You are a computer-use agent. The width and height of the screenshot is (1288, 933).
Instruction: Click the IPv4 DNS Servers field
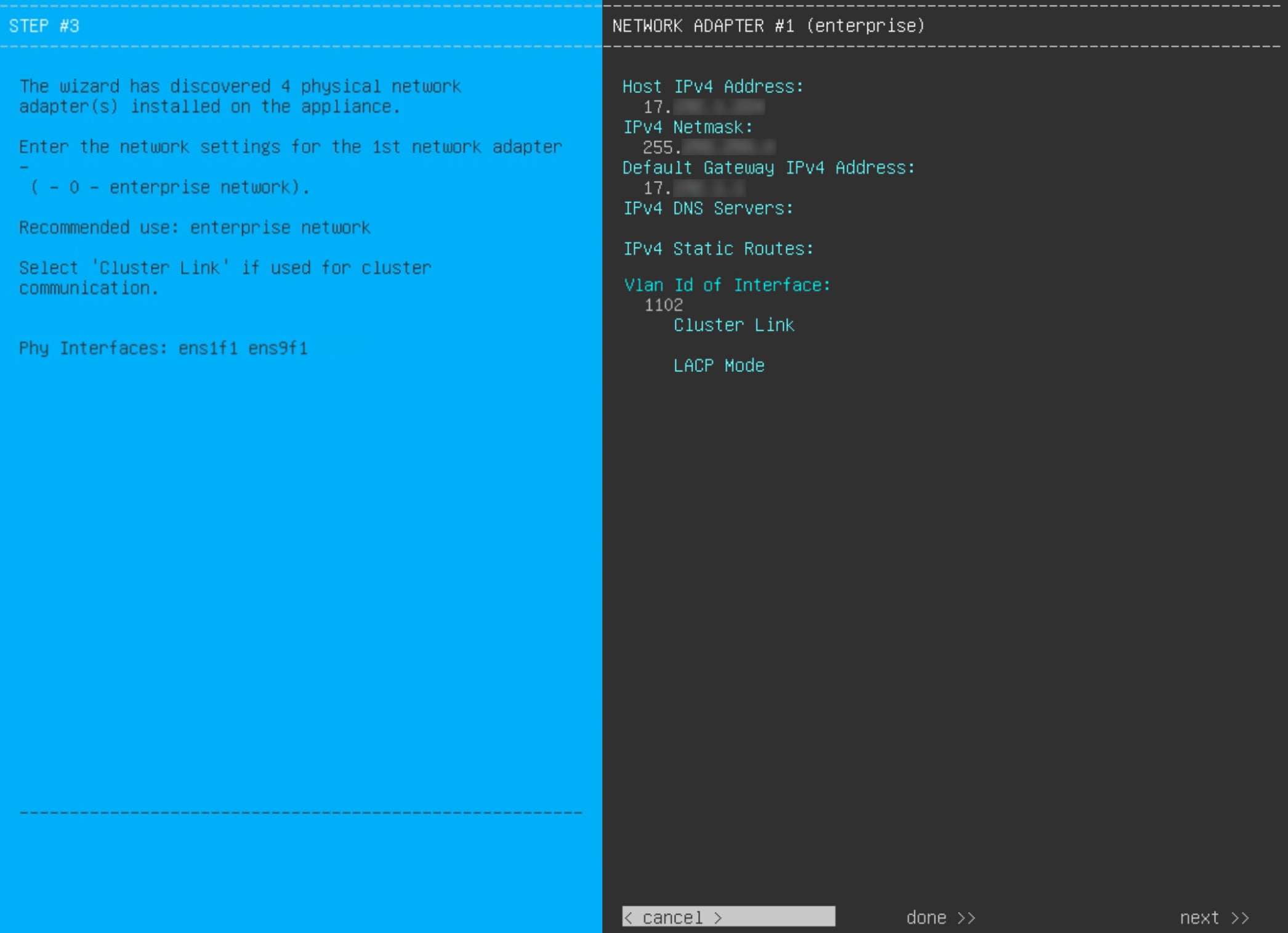[x=708, y=208]
